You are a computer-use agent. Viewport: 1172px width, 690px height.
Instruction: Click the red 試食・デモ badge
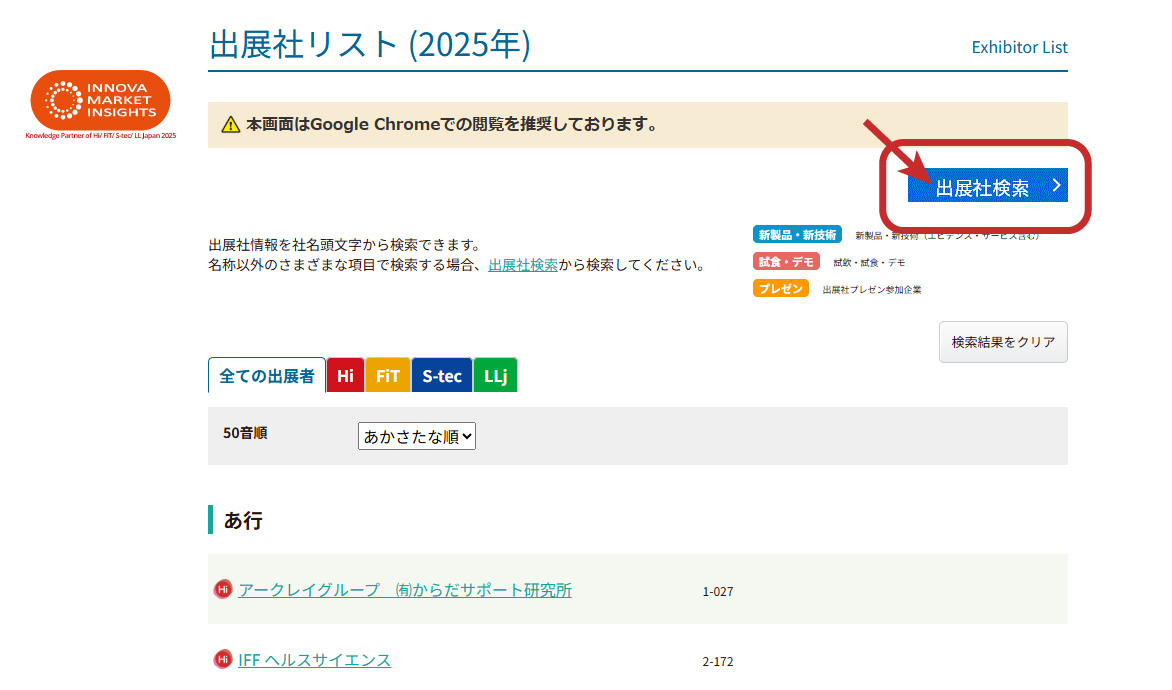click(x=786, y=262)
